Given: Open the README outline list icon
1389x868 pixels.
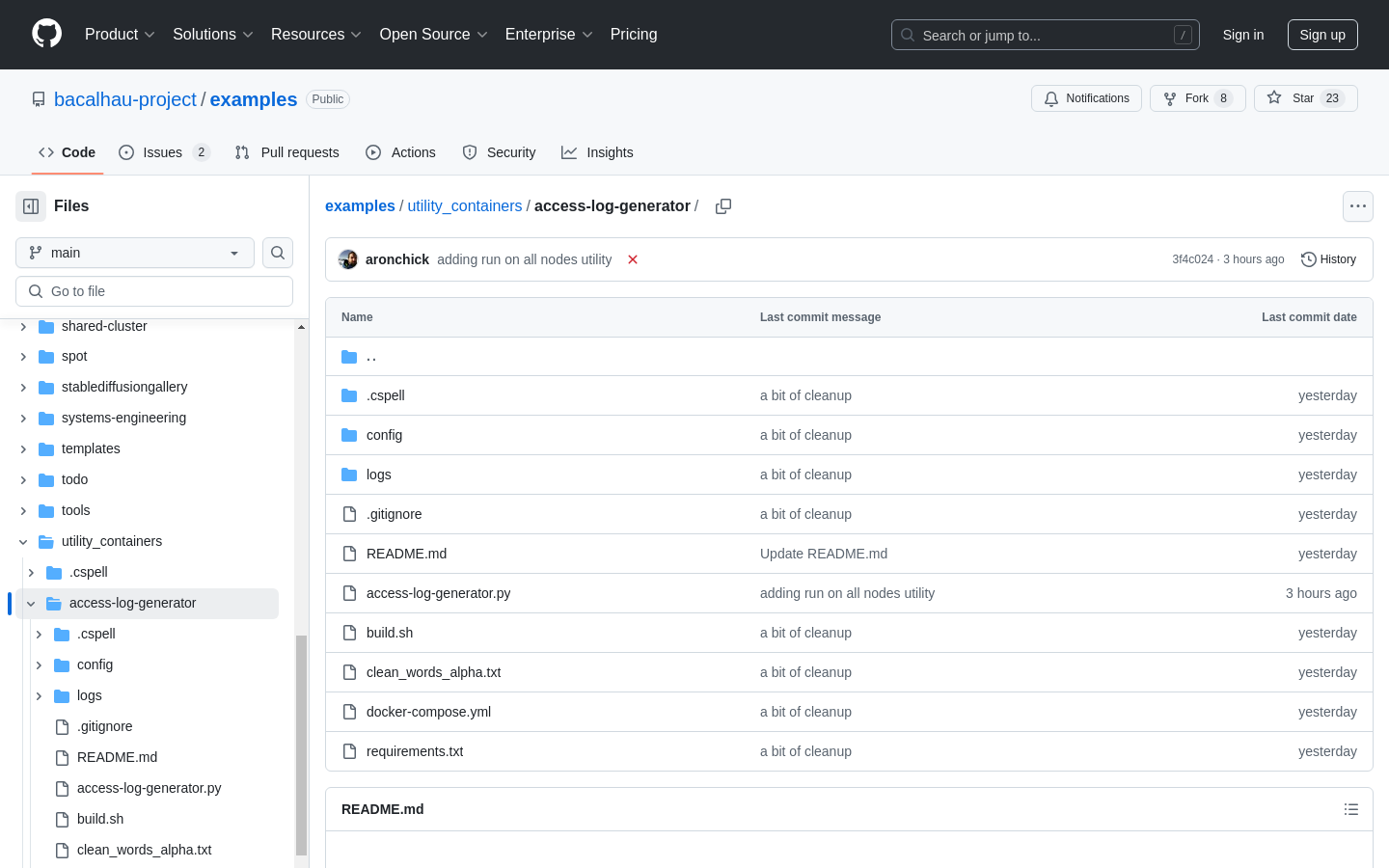Looking at the screenshot, I should pyautogui.click(x=1351, y=809).
